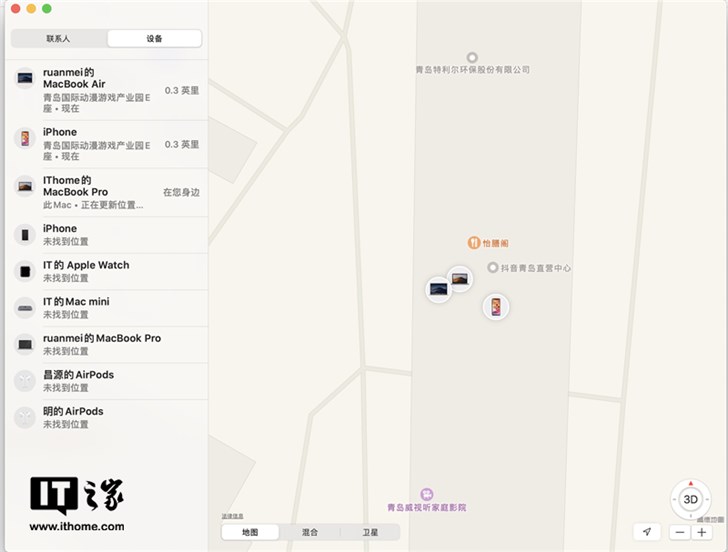The height and width of the screenshot is (552, 728).
Task: Click the colorful iPhone icon in list
Action: 25,138
